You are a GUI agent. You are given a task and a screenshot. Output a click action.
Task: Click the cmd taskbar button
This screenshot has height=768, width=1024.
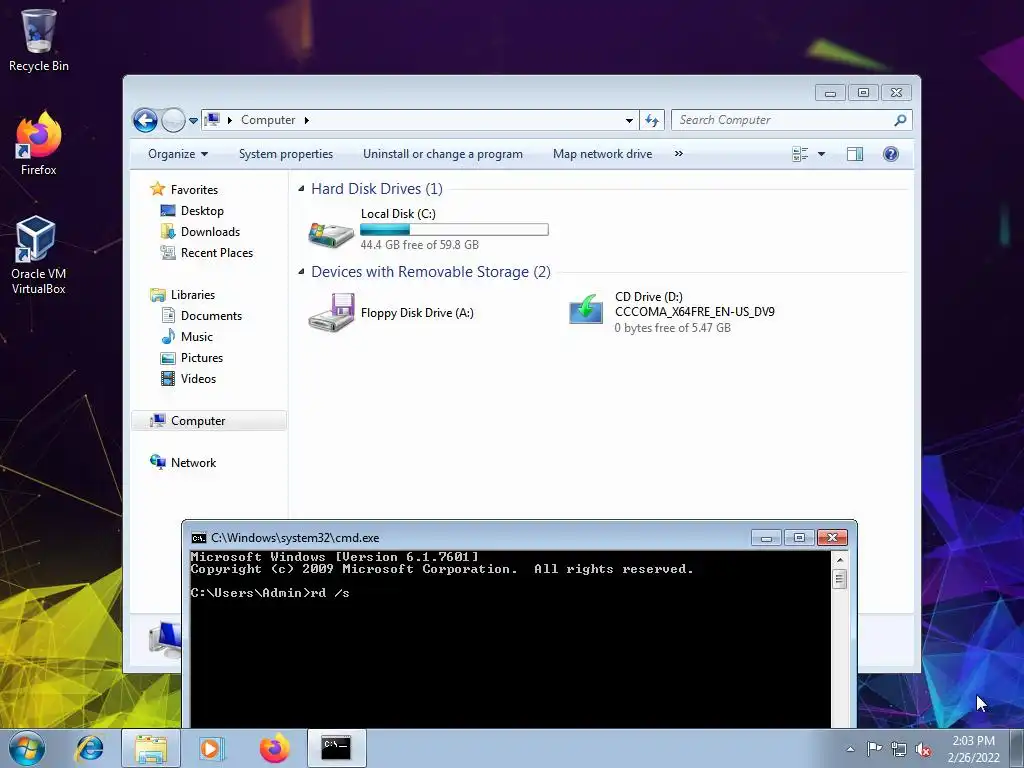coord(336,748)
